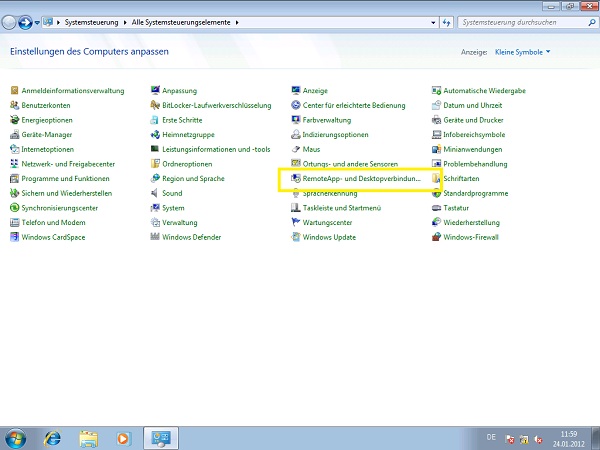Open Energieoptionen icon
Image resolution: width=600 pixels, height=450 pixels.
pos(14,120)
